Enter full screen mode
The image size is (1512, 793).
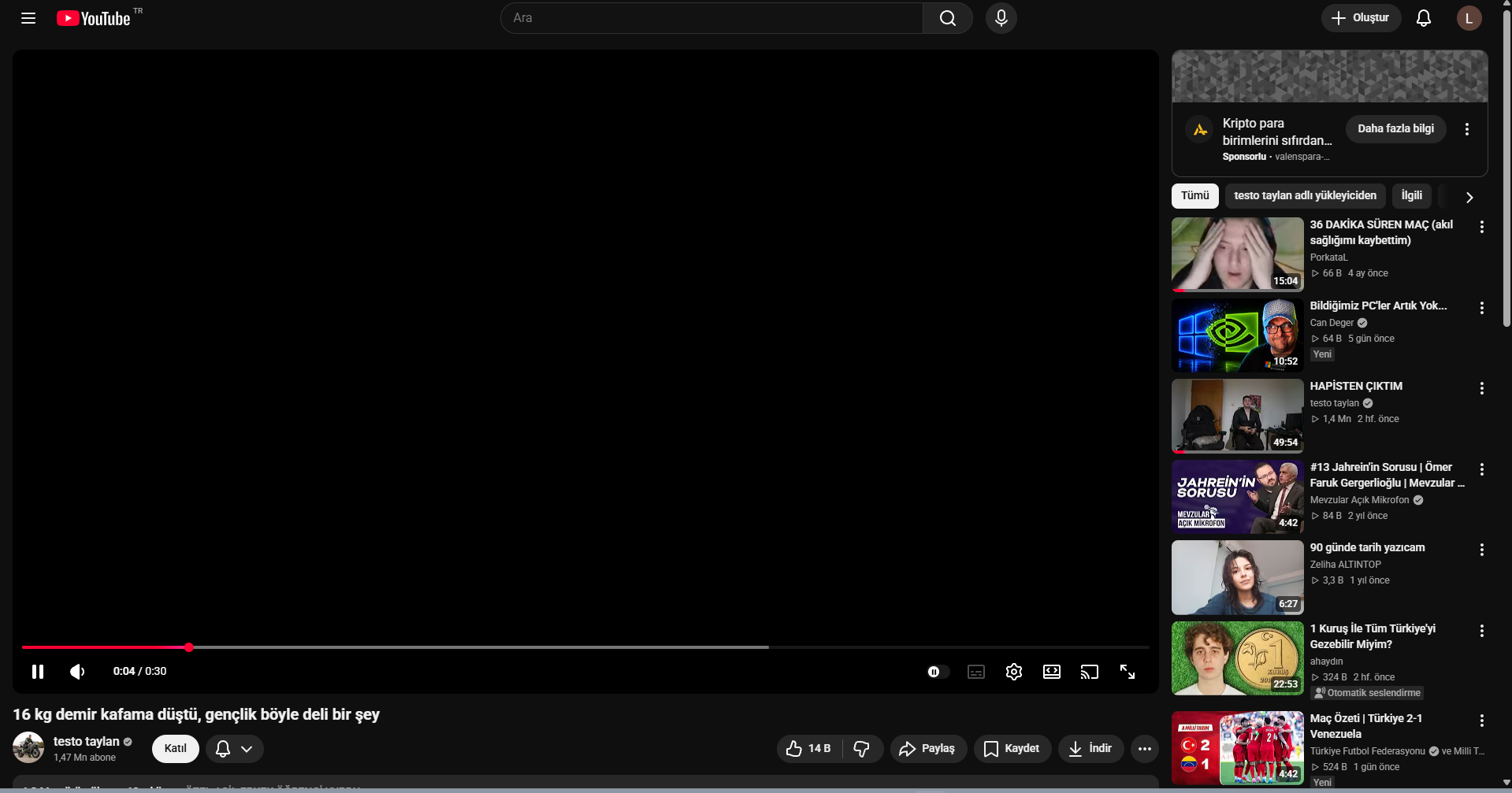click(x=1127, y=672)
